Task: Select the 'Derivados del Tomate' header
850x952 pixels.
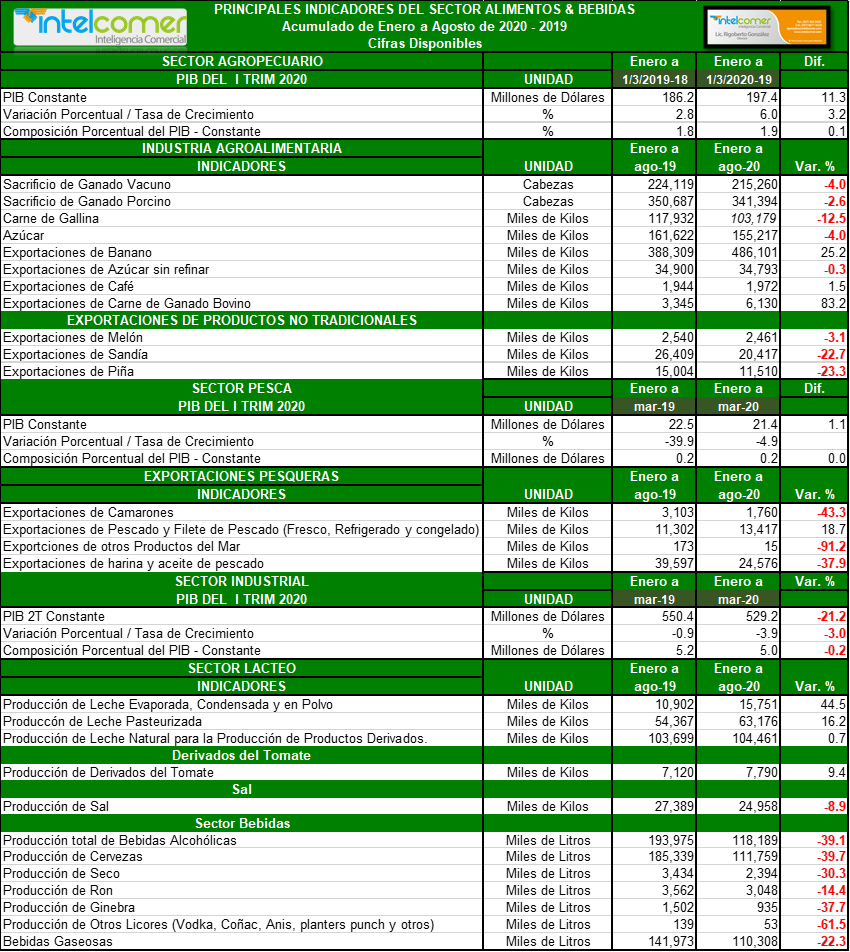Action: [x=242, y=755]
